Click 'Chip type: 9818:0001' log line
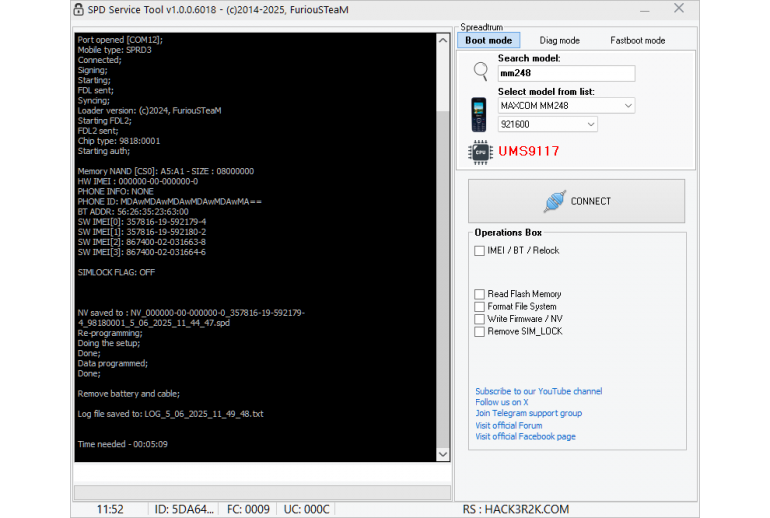 pyautogui.click(x=119, y=141)
